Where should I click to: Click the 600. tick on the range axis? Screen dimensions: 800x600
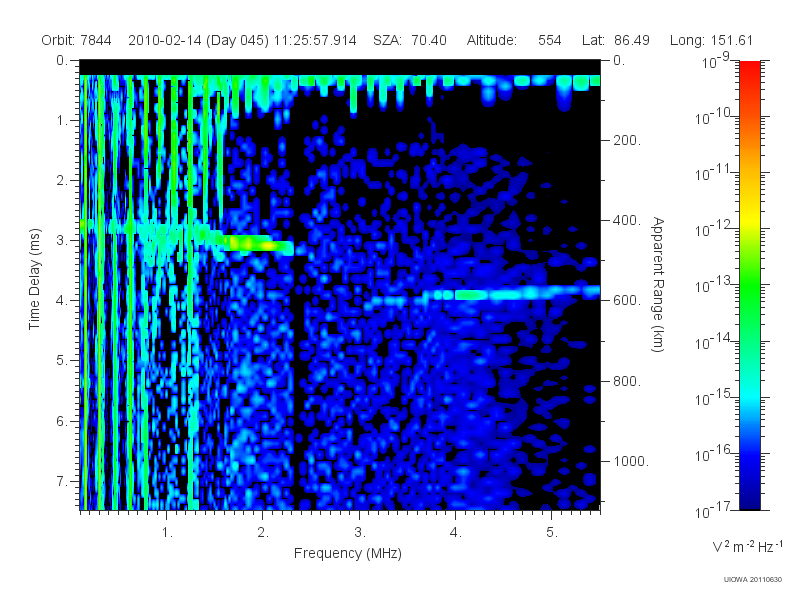point(627,300)
